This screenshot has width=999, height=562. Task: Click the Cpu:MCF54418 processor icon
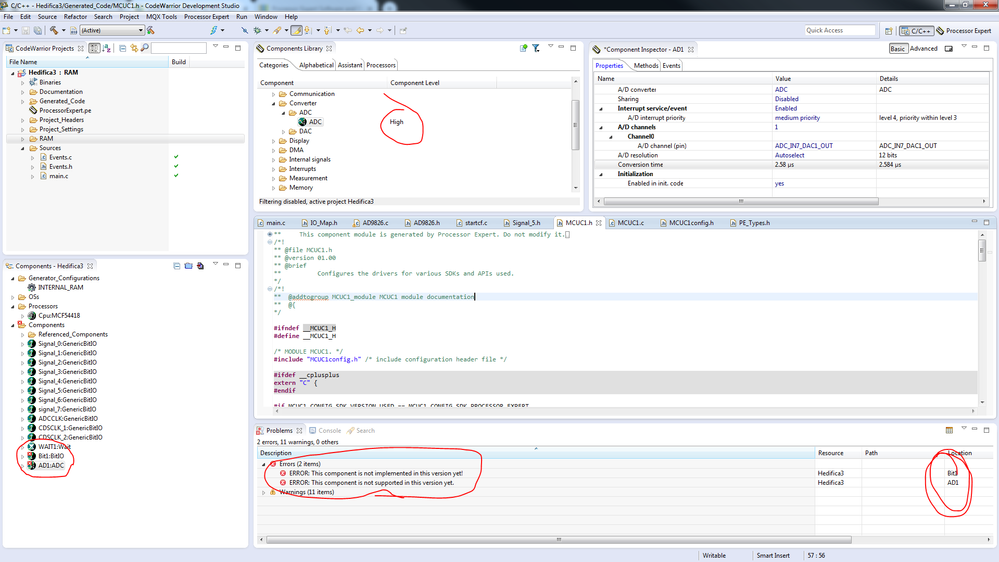point(31,315)
